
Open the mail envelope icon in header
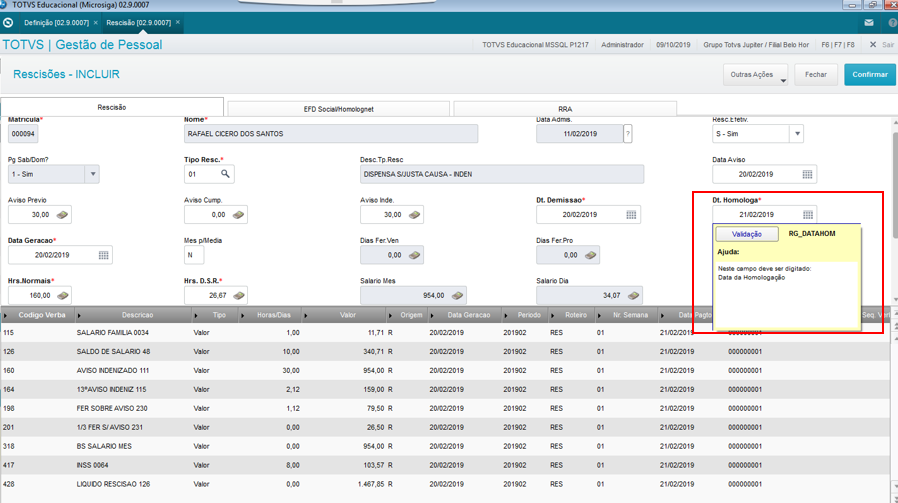click(x=869, y=23)
